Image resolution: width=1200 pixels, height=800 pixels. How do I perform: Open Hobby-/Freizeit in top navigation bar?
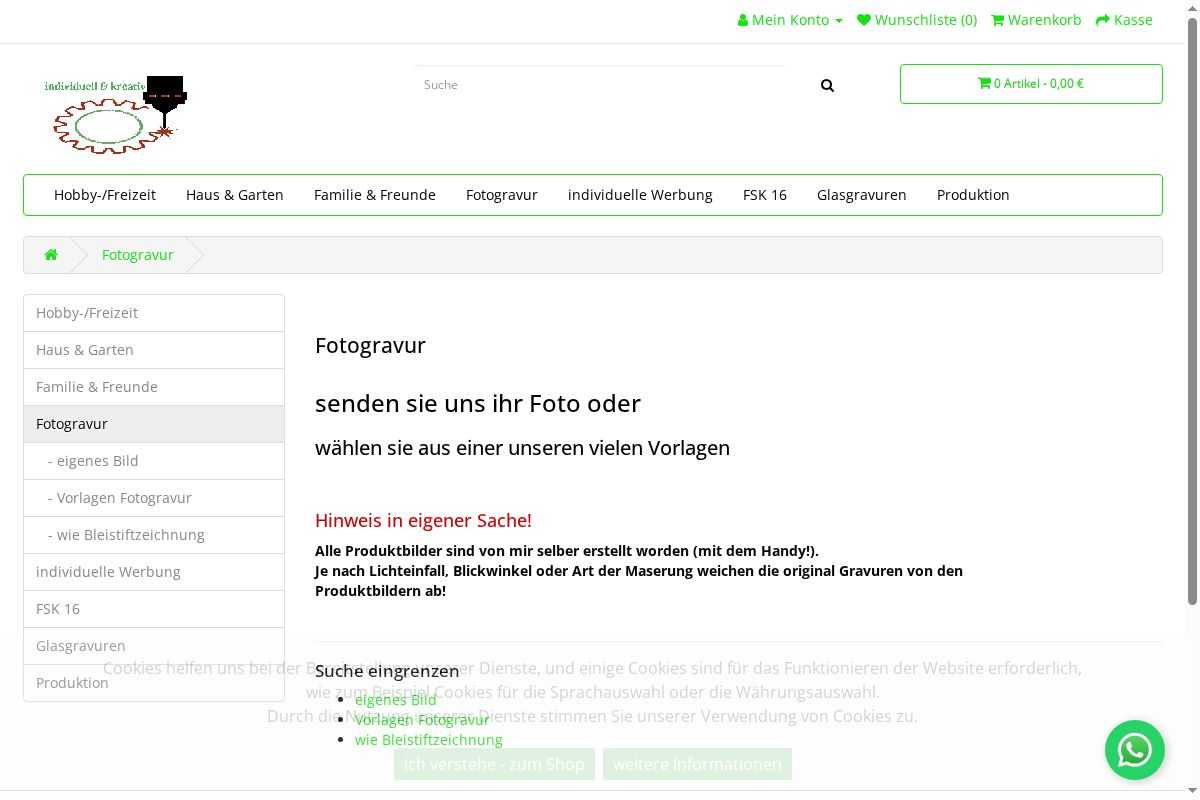pos(105,195)
